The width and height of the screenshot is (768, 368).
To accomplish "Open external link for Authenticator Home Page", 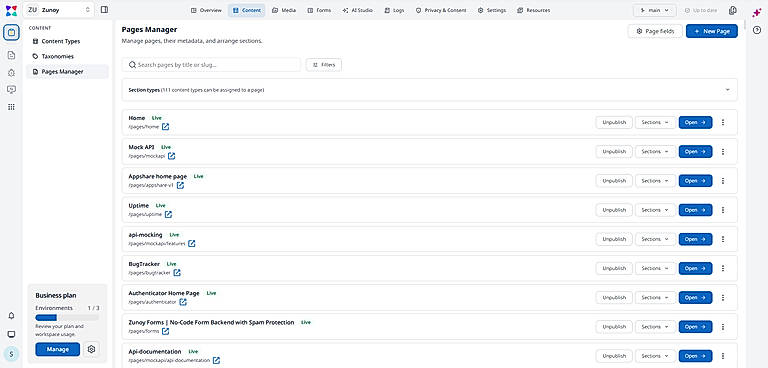I will [183, 302].
